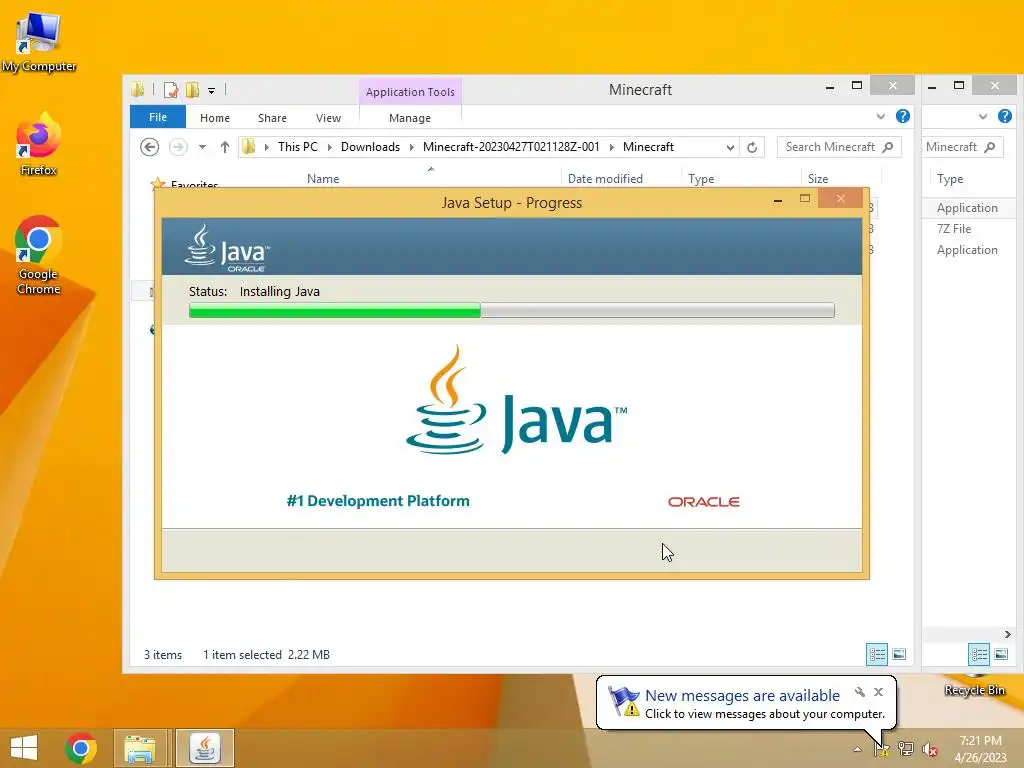Expand the arrow after This PC in breadcrumb
This screenshot has height=768, width=1024.
pyautogui.click(x=329, y=148)
